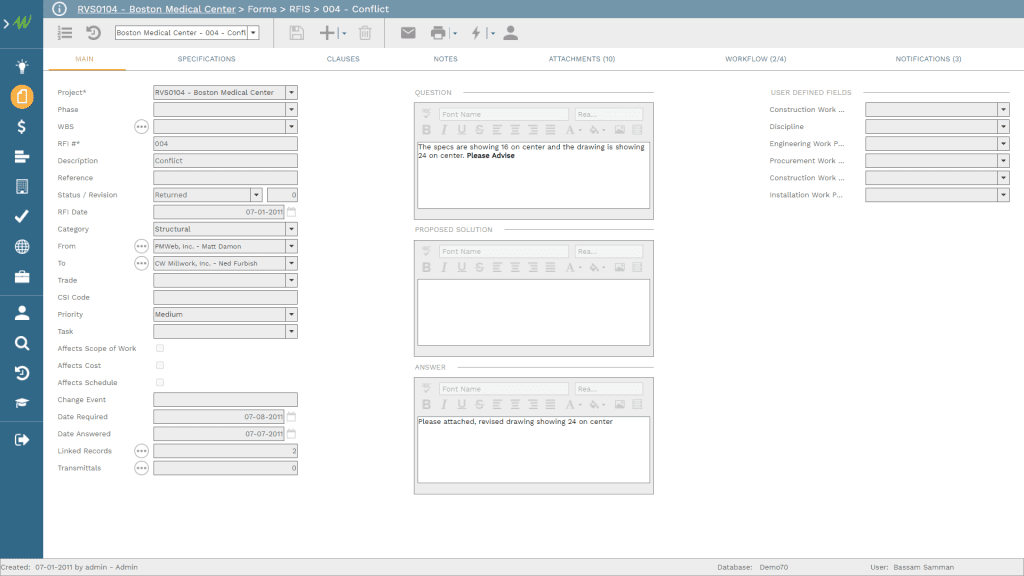This screenshot has height=576, width=1024.
Task: Toggle Affects Schedule checkbox
Action: [160, 382]
